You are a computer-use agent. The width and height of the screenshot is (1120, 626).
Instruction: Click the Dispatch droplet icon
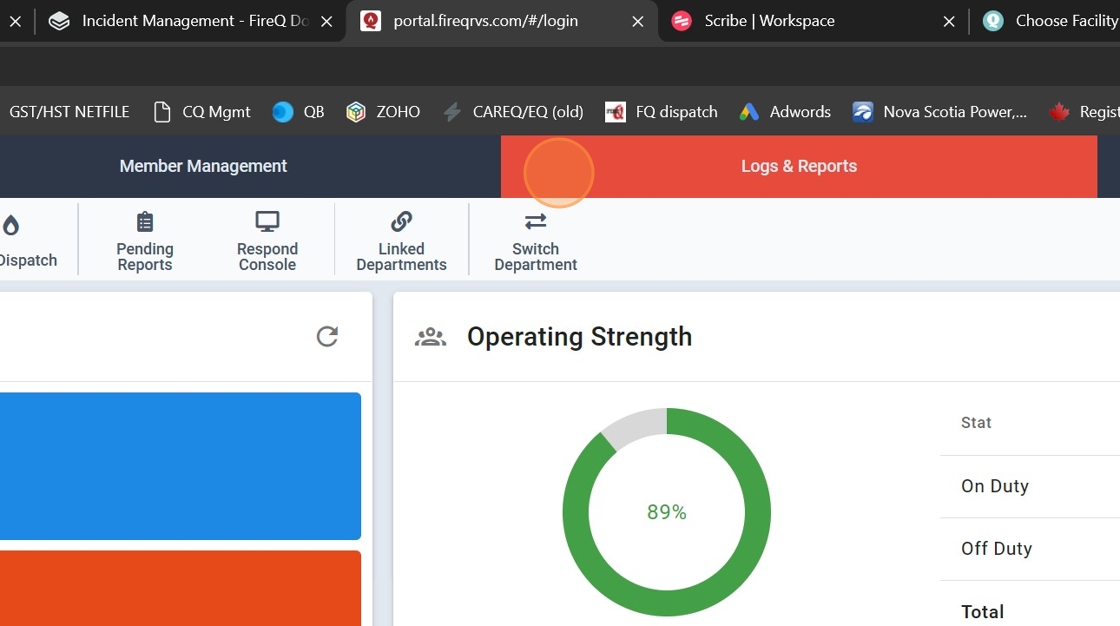12,226
